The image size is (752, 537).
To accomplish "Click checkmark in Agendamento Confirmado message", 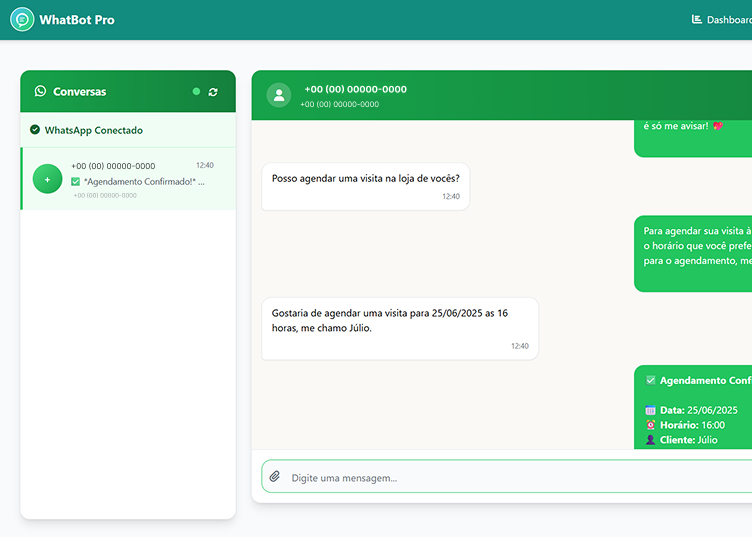I will click(x=650, y=381).
